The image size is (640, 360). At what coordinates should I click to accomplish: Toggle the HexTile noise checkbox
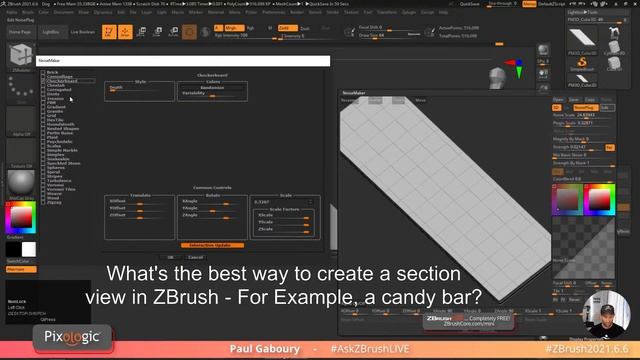pos(43,120)
